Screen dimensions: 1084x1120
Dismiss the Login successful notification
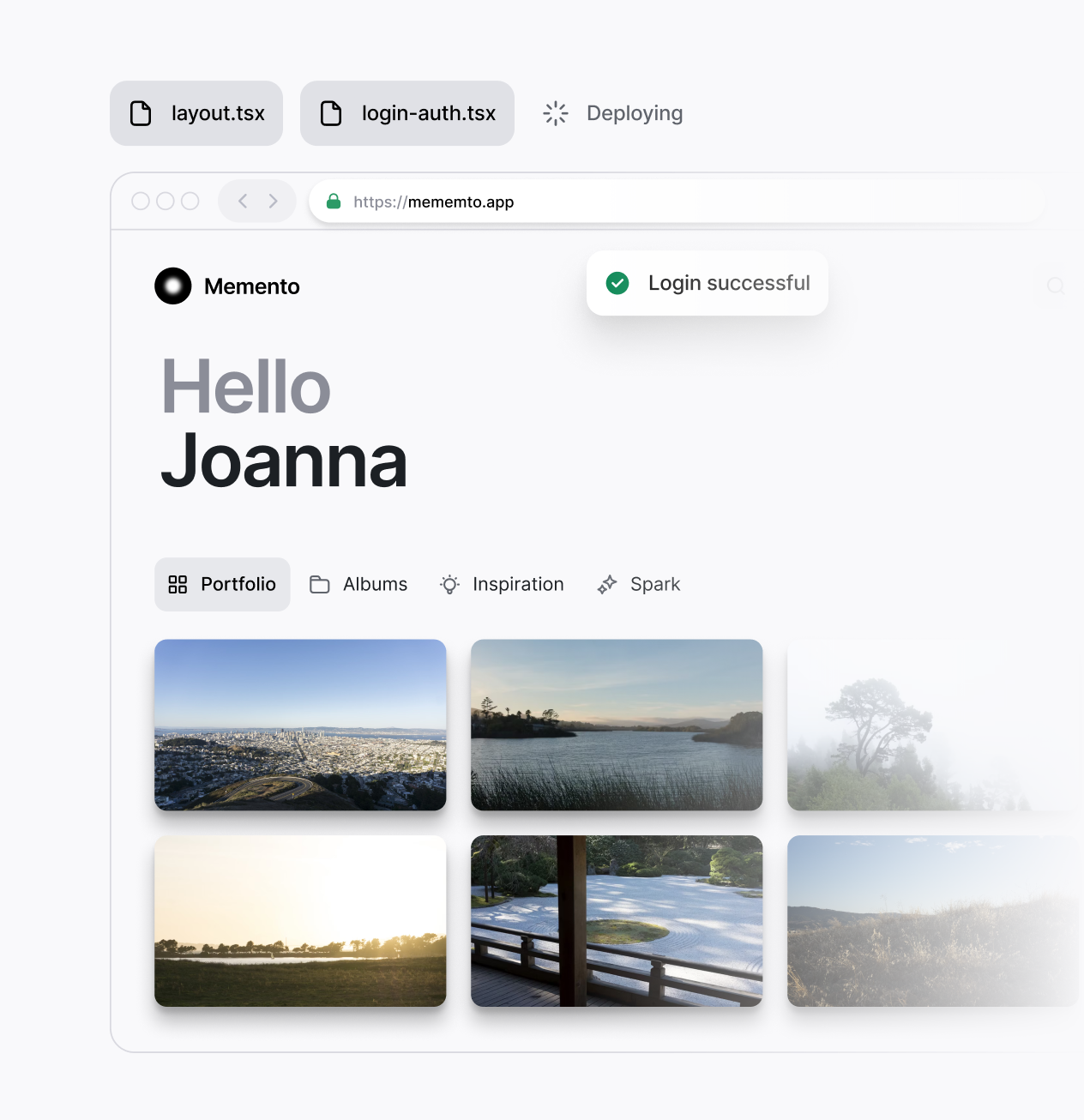(x=708, y=283)
